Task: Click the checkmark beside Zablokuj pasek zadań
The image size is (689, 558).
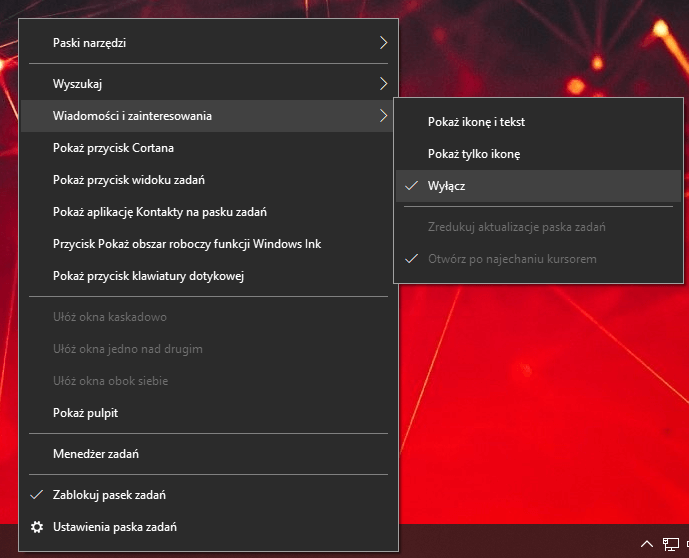Action: 36,495
